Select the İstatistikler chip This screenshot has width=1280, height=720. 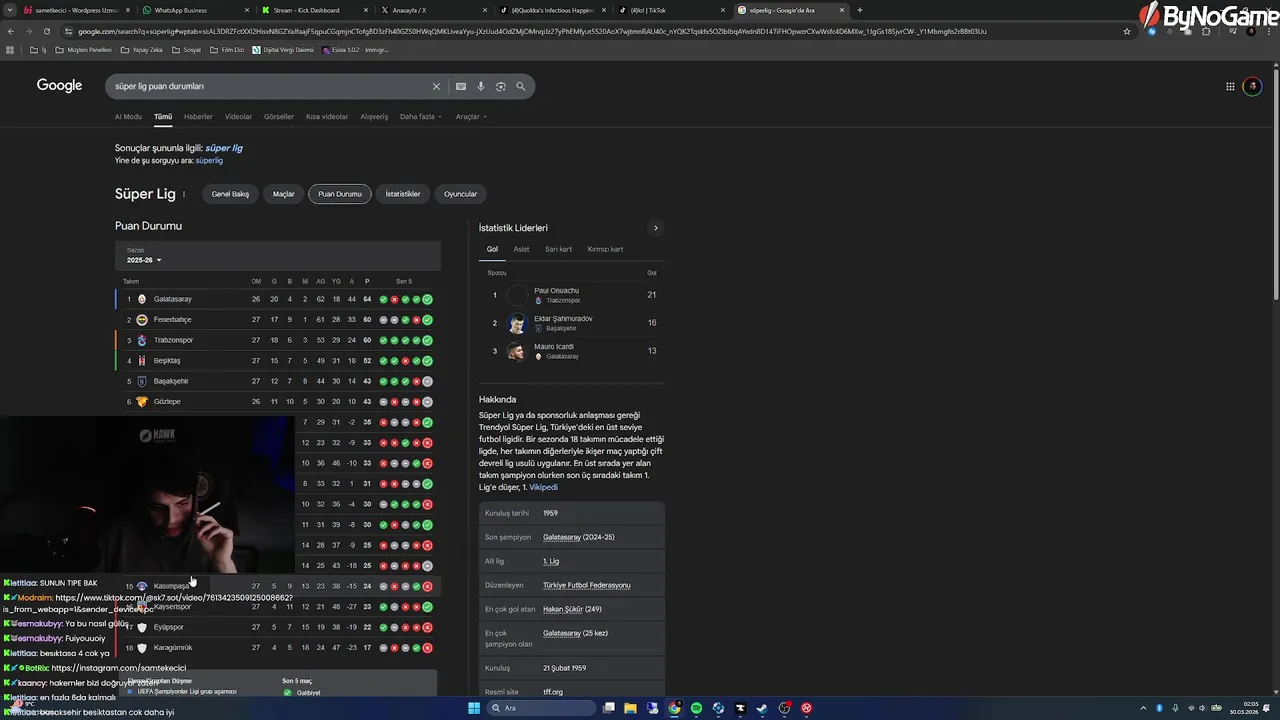403,194
